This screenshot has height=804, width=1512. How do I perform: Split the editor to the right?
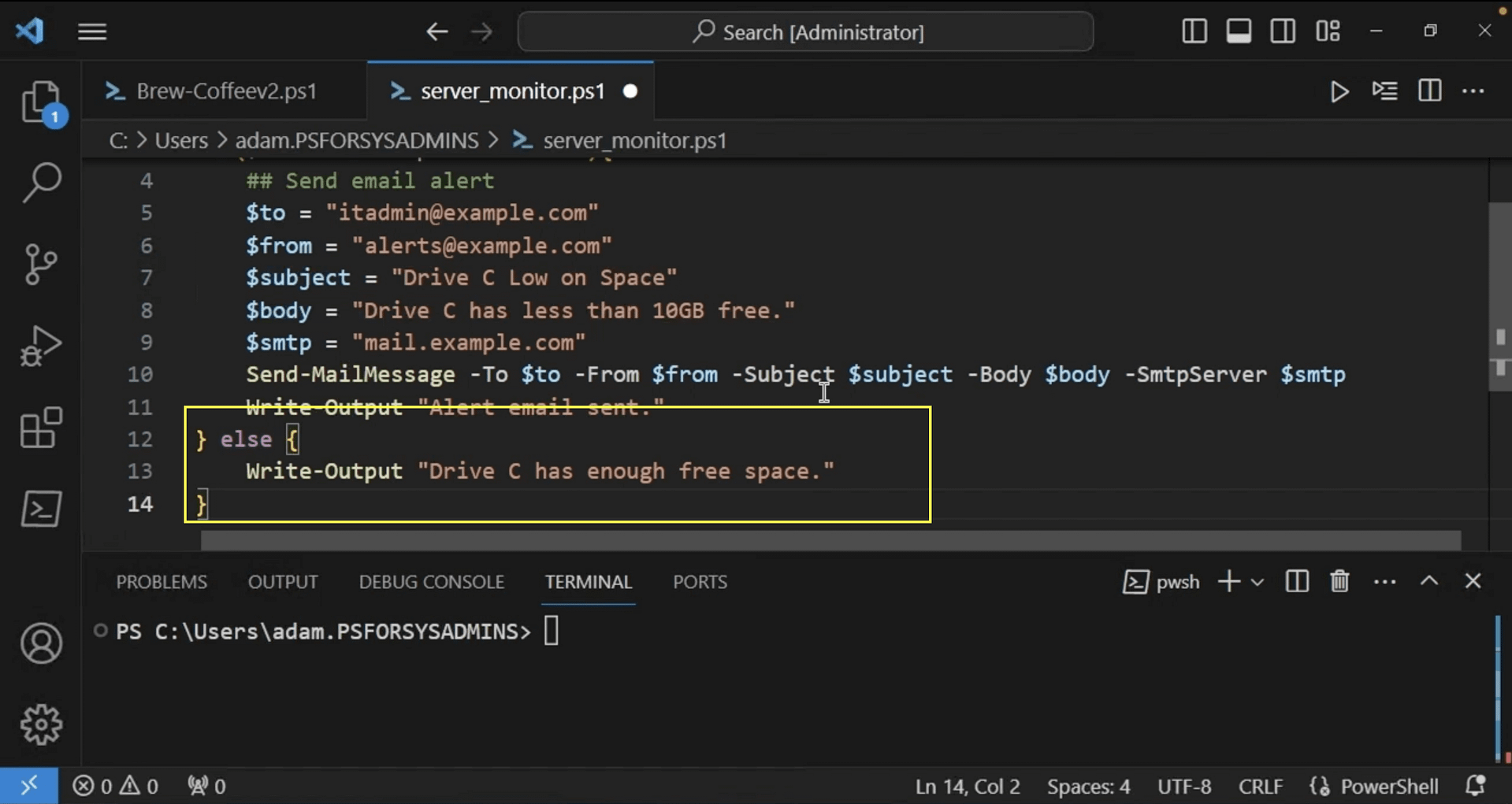[1429, 91]
